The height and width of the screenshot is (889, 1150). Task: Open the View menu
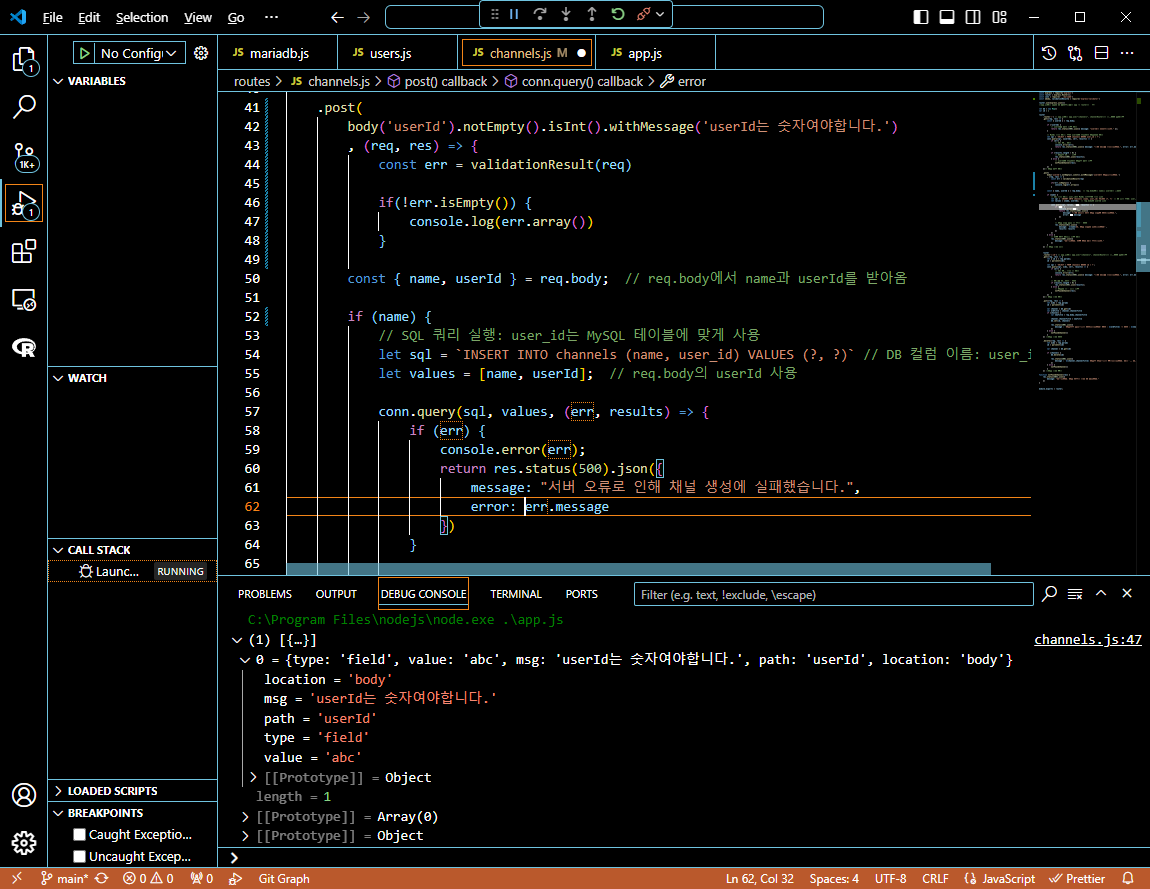[197, 17]
